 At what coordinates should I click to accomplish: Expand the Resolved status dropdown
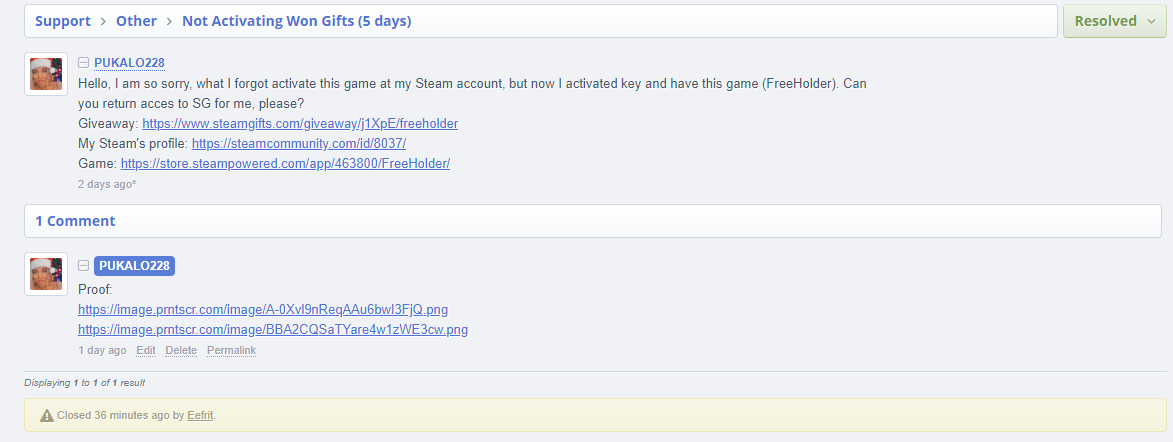coord(1115,21)
